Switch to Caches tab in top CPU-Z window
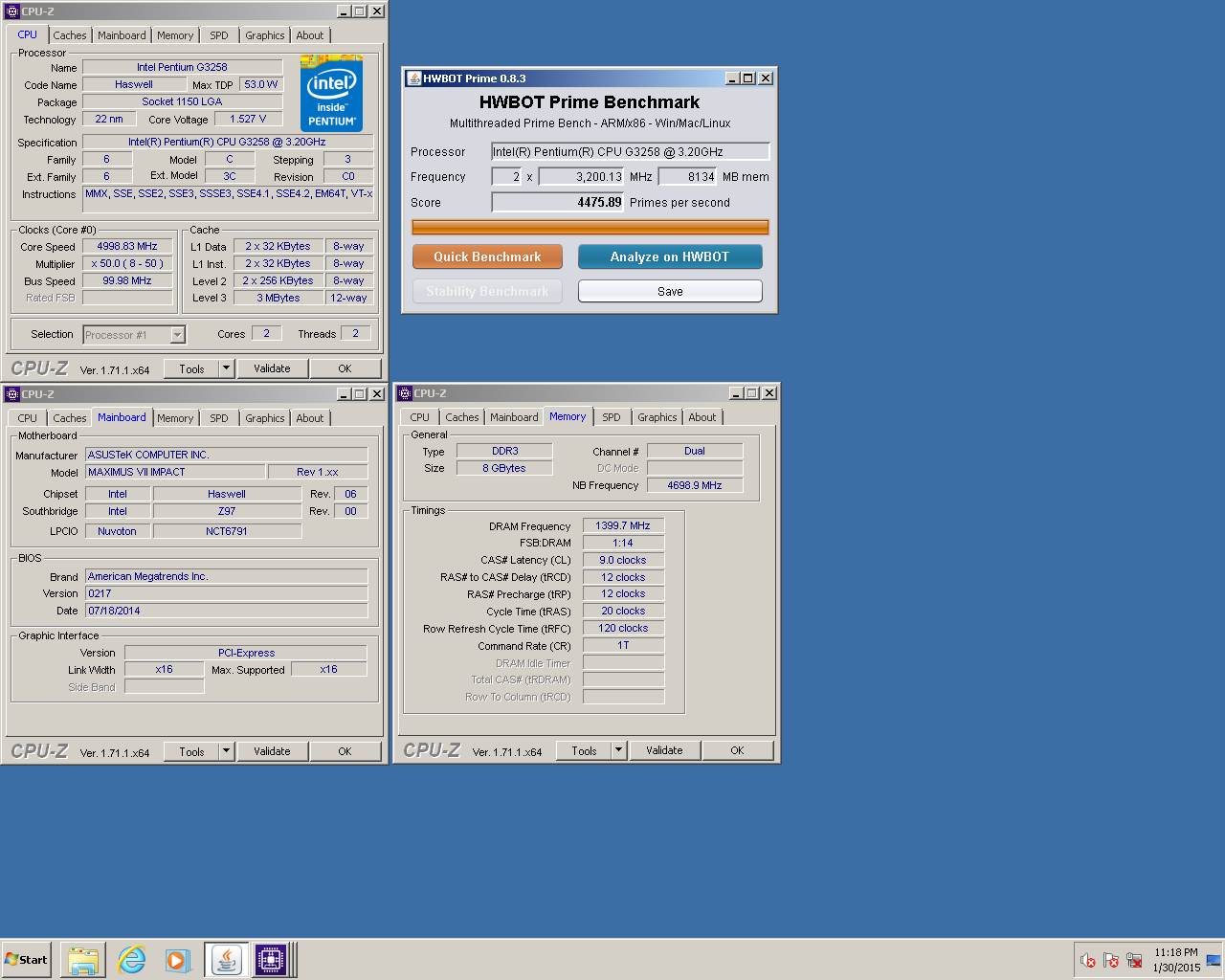 [70, 35]
